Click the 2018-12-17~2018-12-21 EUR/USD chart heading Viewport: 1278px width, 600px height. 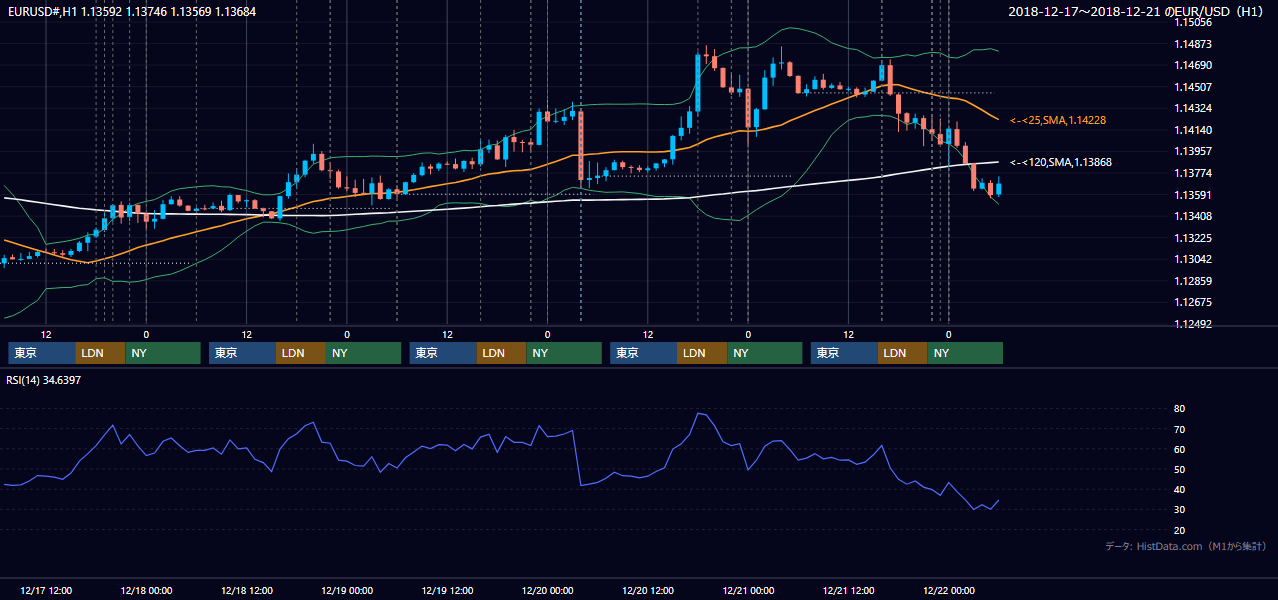(x=1137, y=12)
